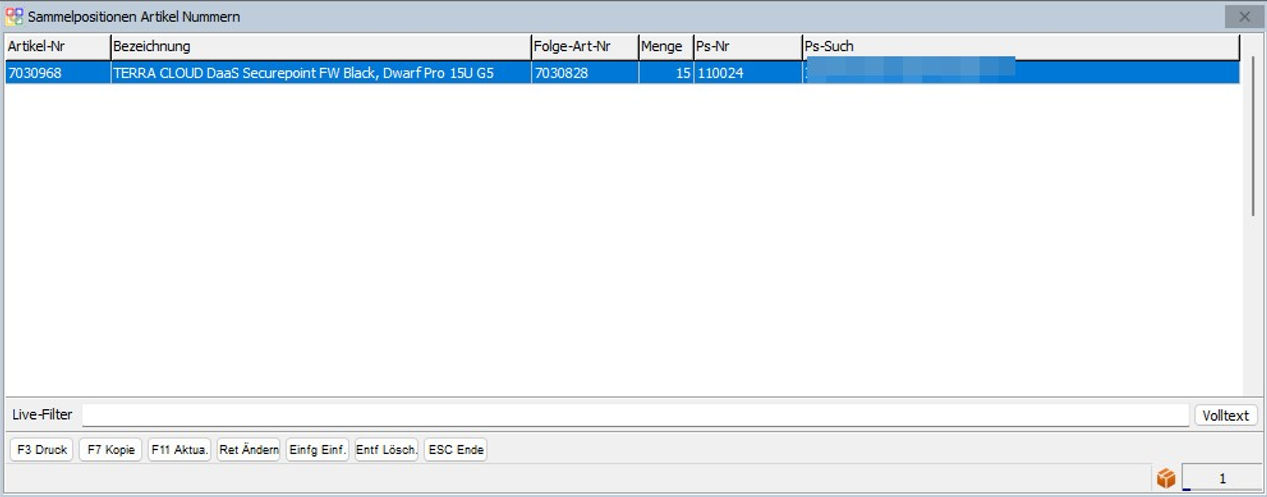Image resolution: width=1267 pixels, height=497 pixels.
Task: Select the TERRA CLOUD DaaS Securepoint row
Action: click(x=303, y=73)
